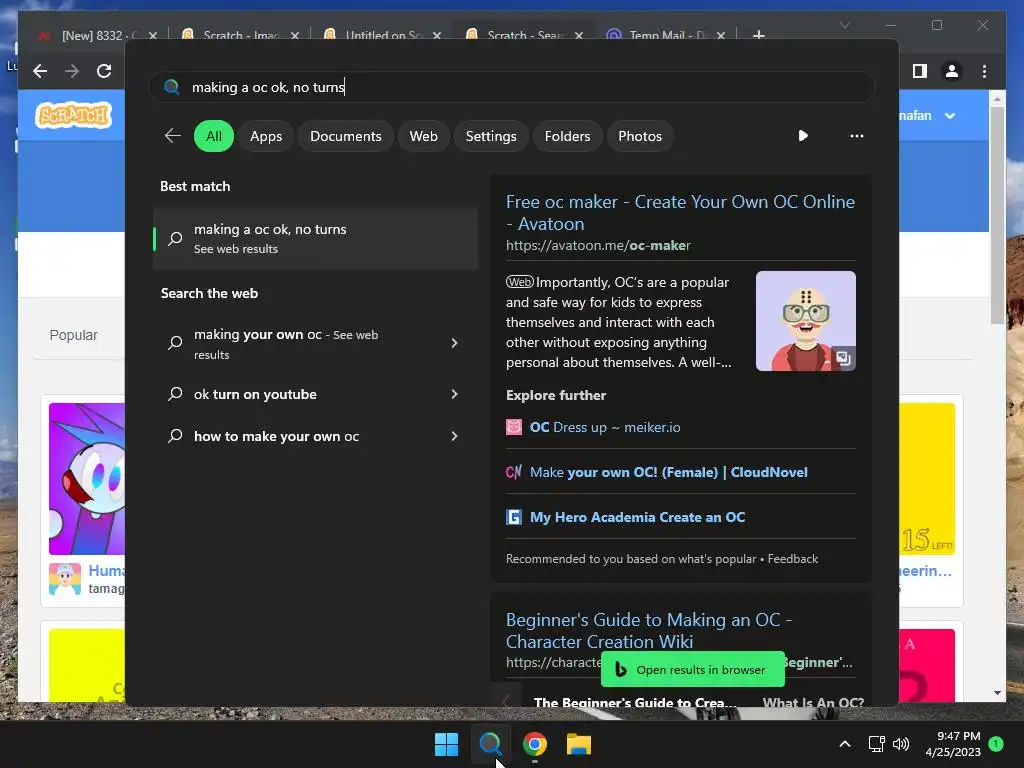Open Scratch account dropdown arrow
The image size is (1024, 768).
coord(950,116)
